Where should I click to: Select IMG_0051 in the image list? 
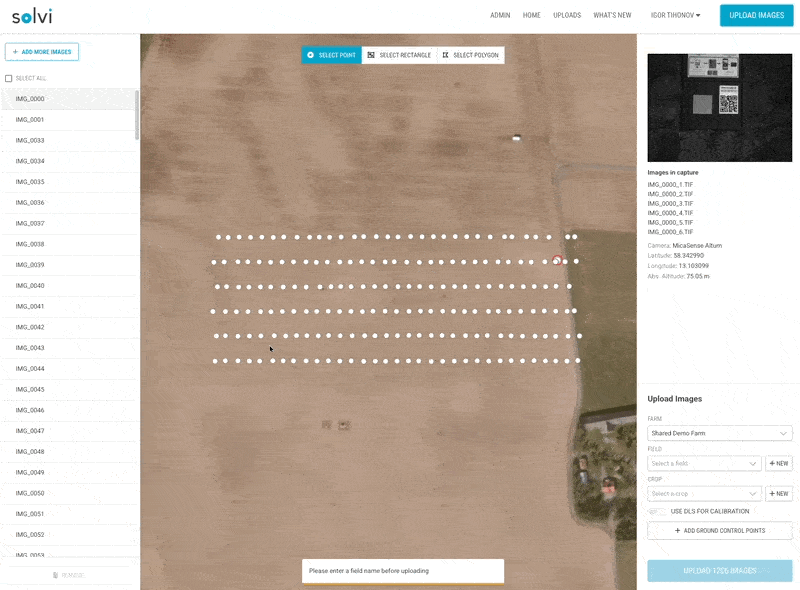[x=69, y=514]
